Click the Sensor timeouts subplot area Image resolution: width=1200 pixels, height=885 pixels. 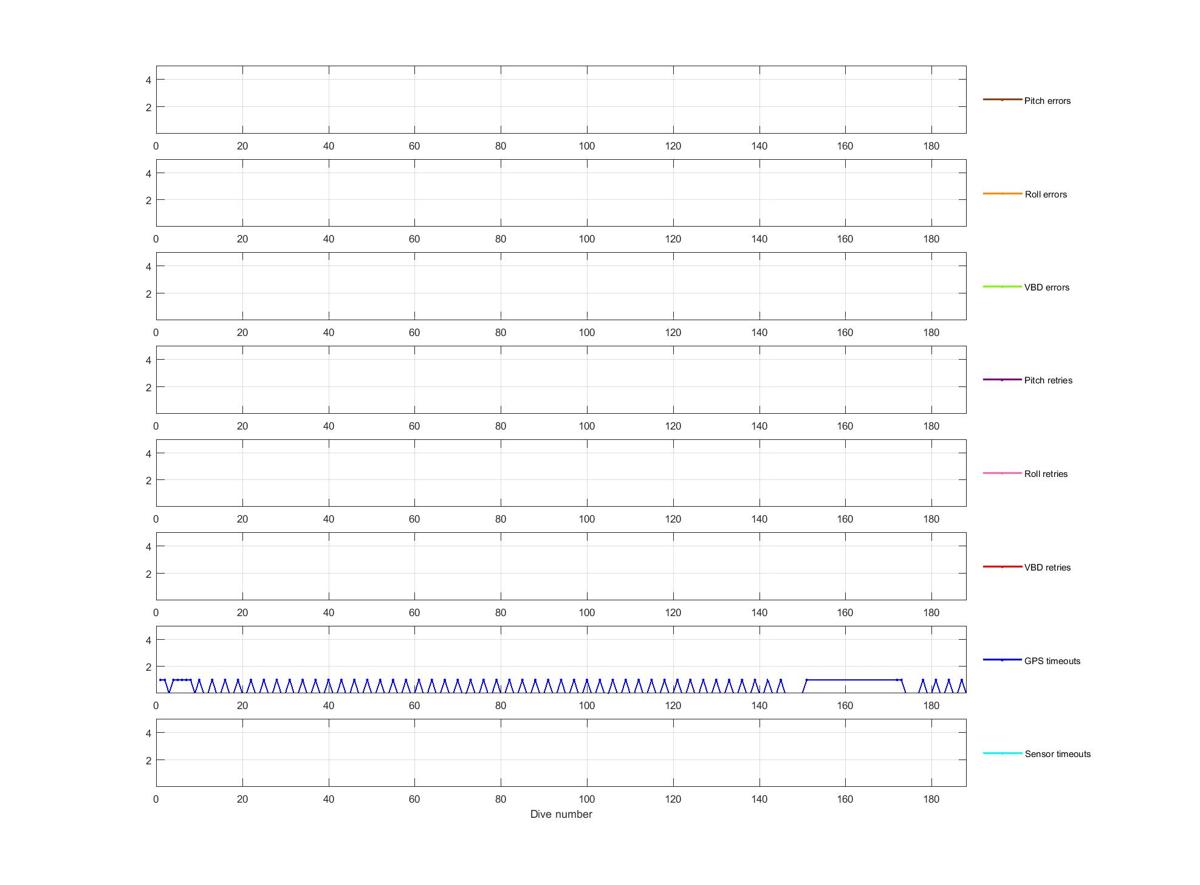561,753
